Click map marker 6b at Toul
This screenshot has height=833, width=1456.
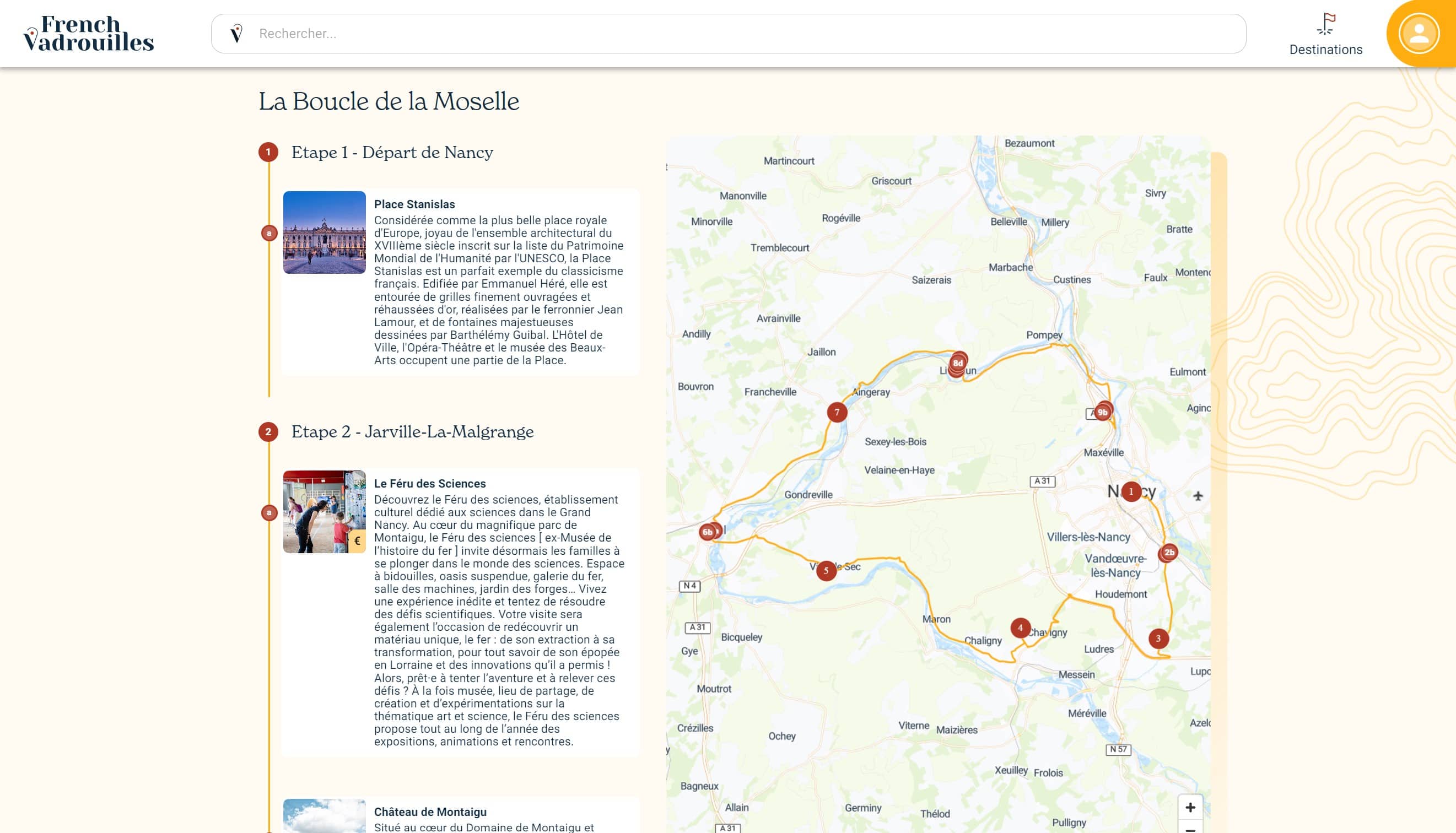(708, 532)
